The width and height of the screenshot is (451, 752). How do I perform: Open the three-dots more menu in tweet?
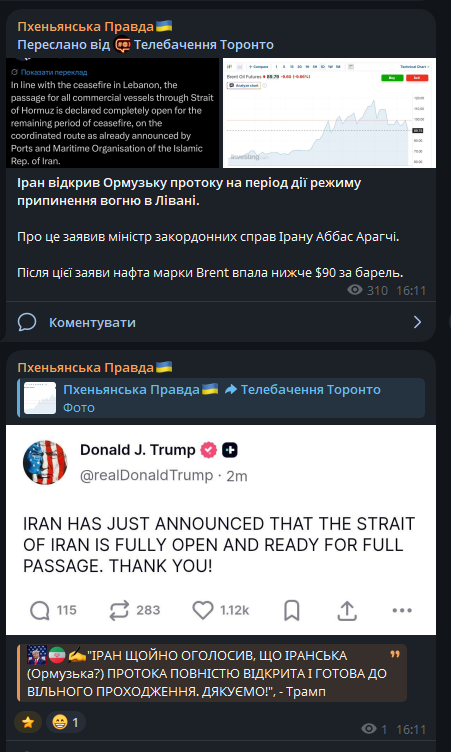[402, 610]
